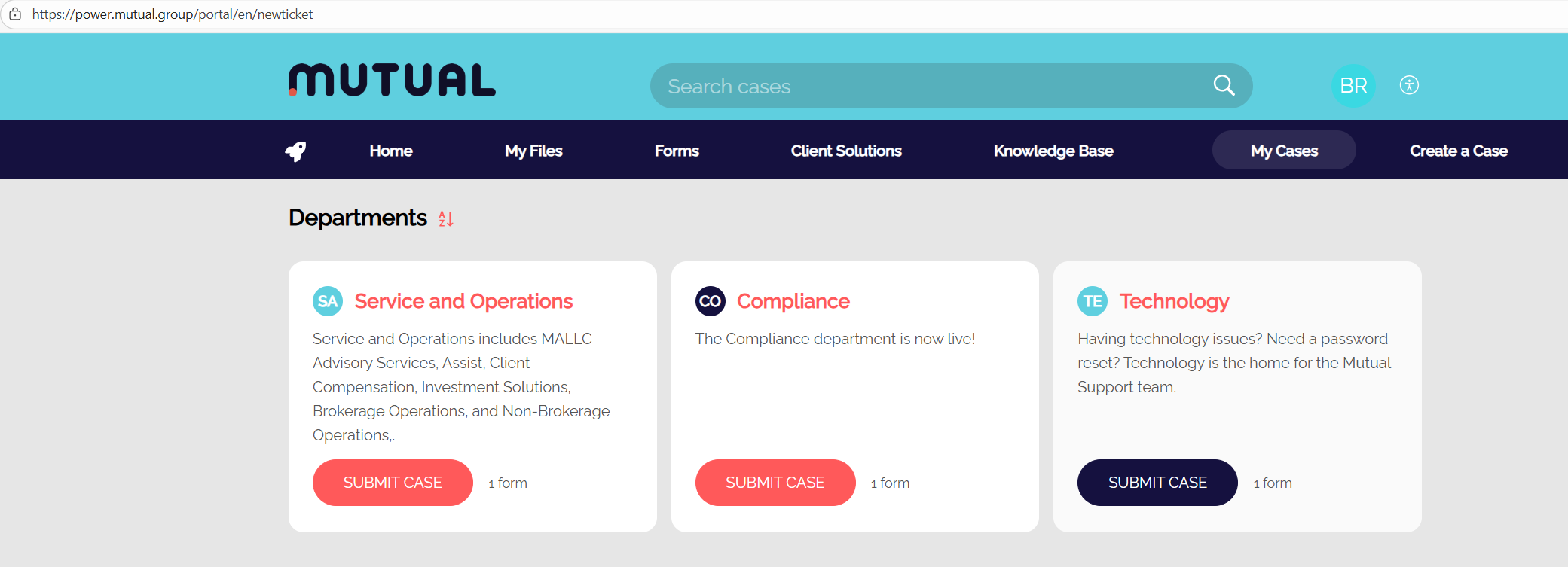
Task: Go to the Home menu item
Action: click(x=390, y=151)
